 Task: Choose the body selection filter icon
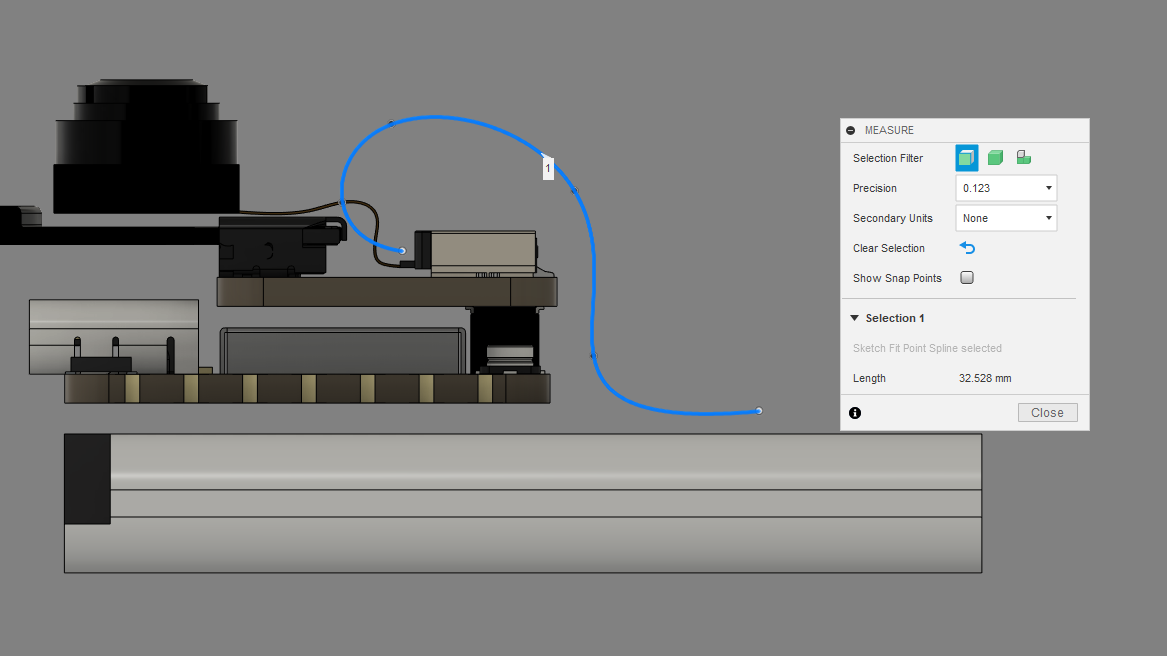pos(995,157)
